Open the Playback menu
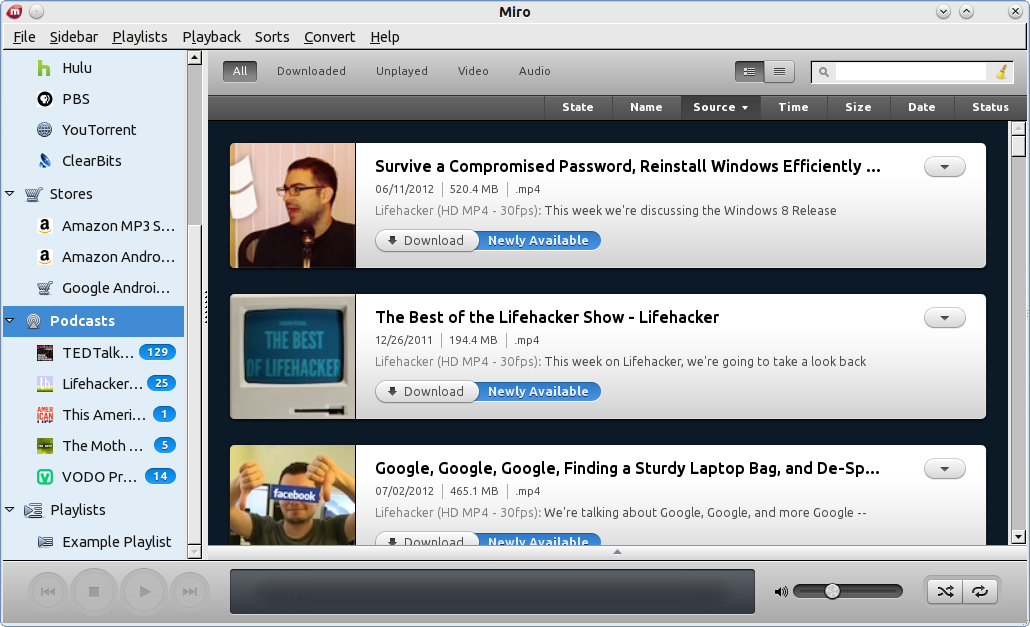The width and height of the screenshot is (1030, 627). 212,37
